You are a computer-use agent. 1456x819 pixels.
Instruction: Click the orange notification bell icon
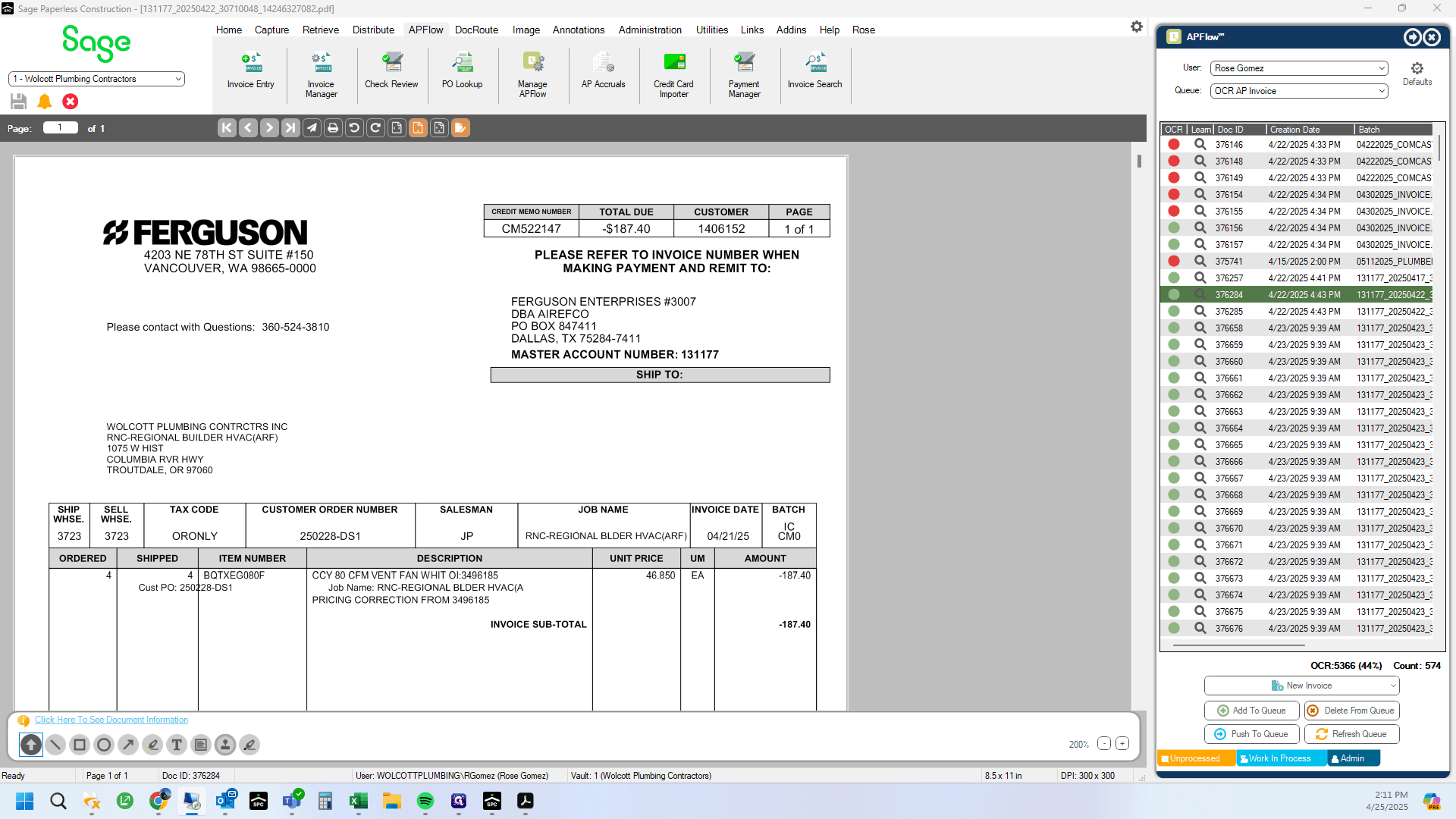45,101
